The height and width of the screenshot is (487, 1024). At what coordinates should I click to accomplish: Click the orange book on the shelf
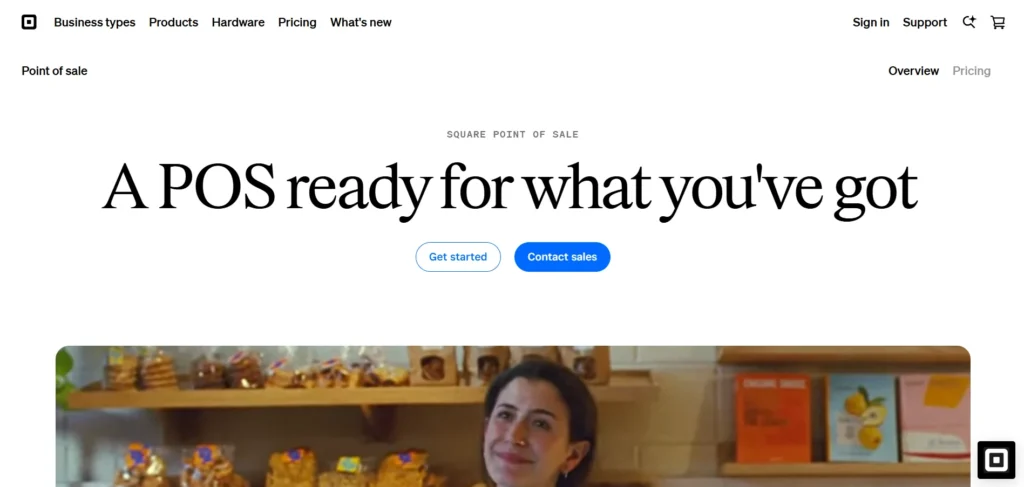point(773,418)
